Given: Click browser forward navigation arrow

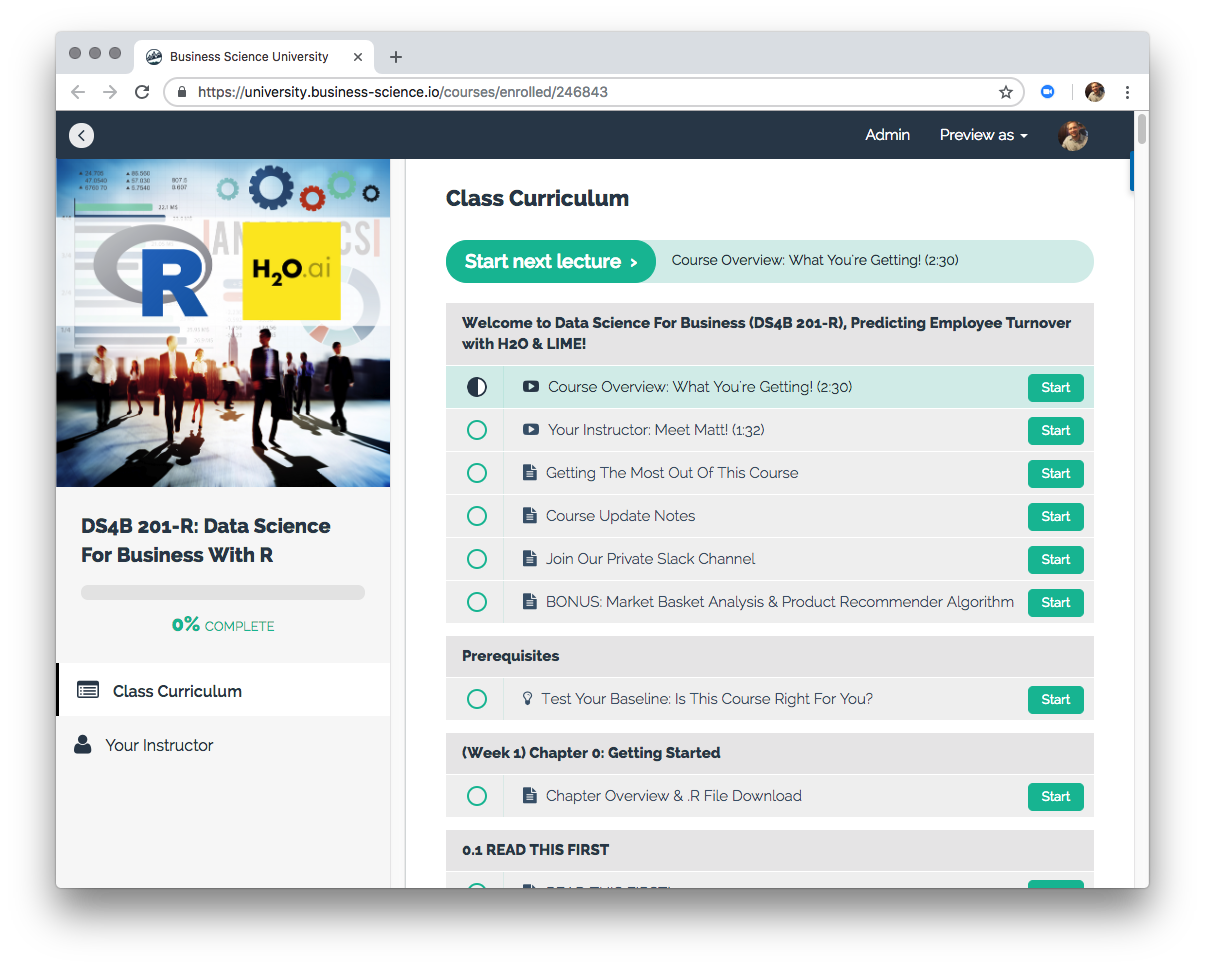Looking at the screenshot, I should [x=110, y=92].
